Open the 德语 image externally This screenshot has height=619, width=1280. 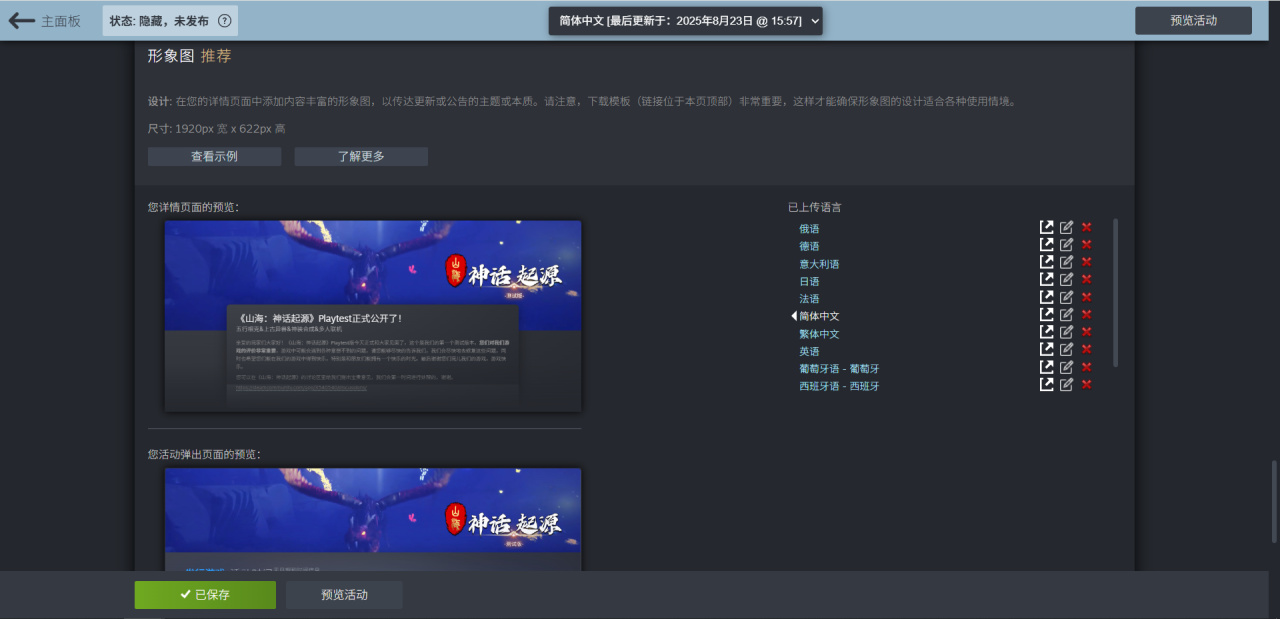click(x=1047, y=245)
